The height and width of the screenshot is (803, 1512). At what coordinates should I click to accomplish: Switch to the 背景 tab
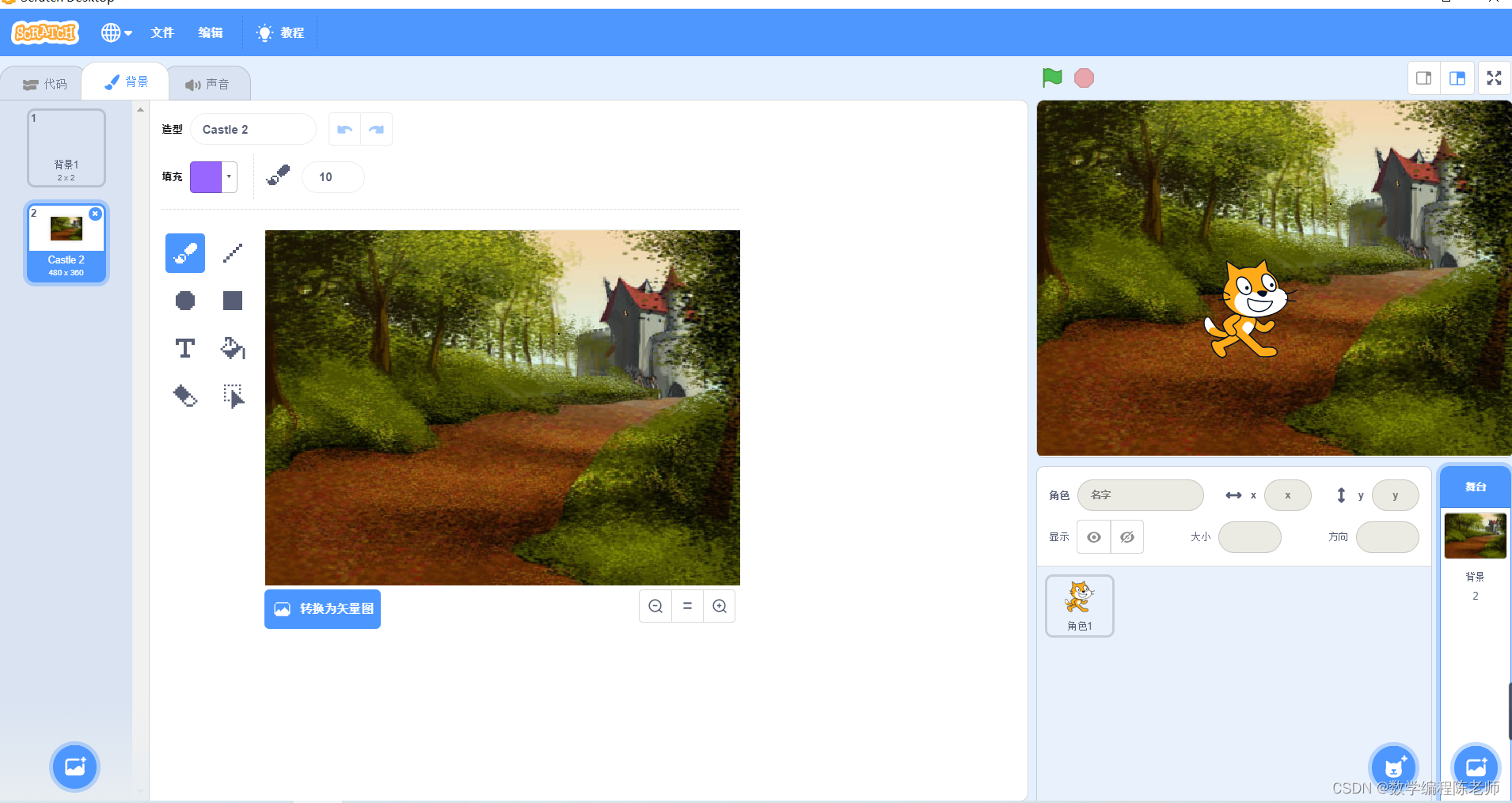pyautogui.click(x=126, y=81)
